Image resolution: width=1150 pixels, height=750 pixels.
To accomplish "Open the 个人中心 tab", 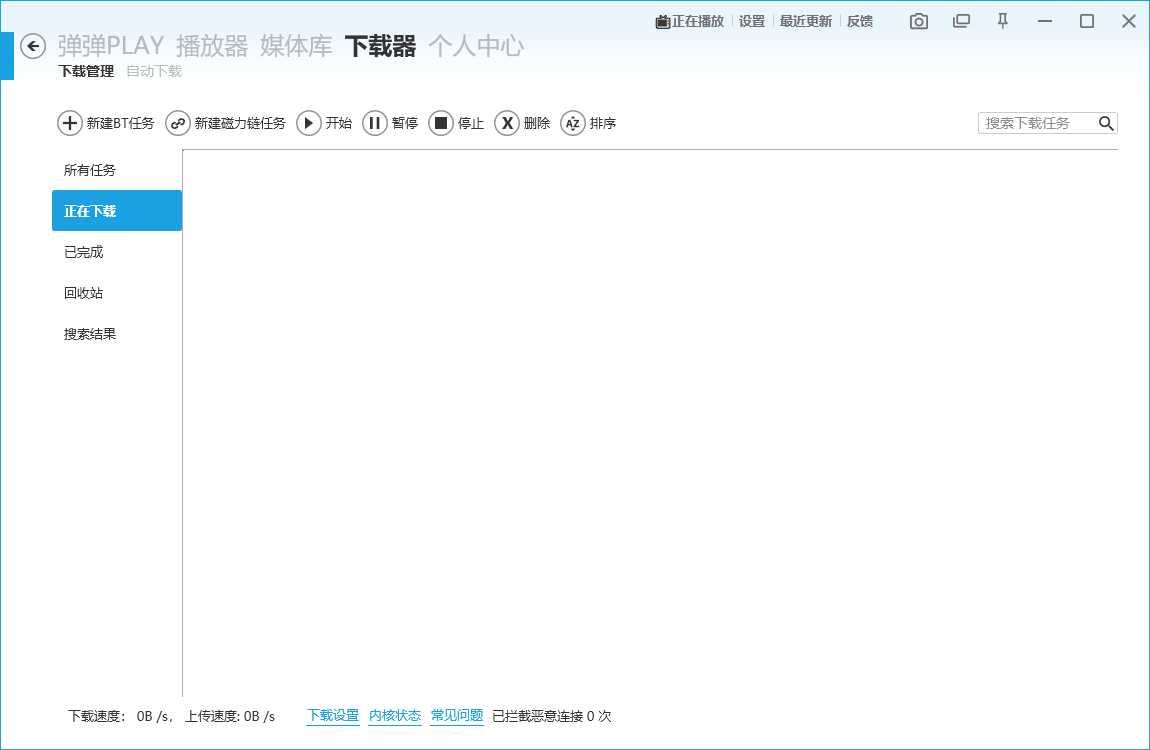I will click(x=476, y=46).
